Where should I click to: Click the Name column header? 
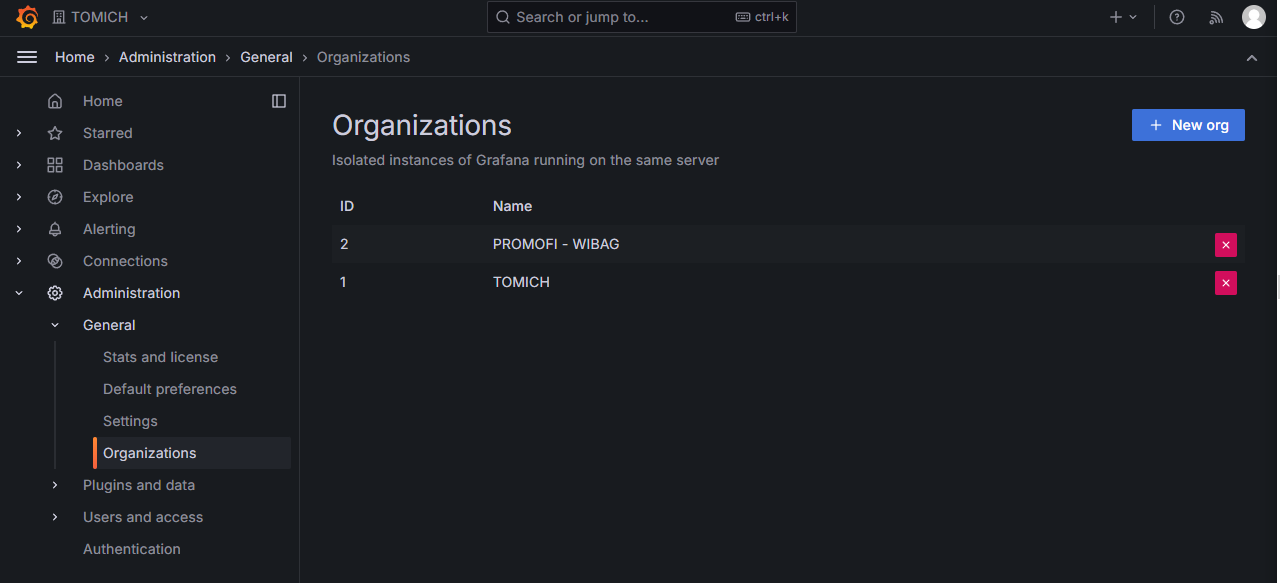click(x=512, y=206)
